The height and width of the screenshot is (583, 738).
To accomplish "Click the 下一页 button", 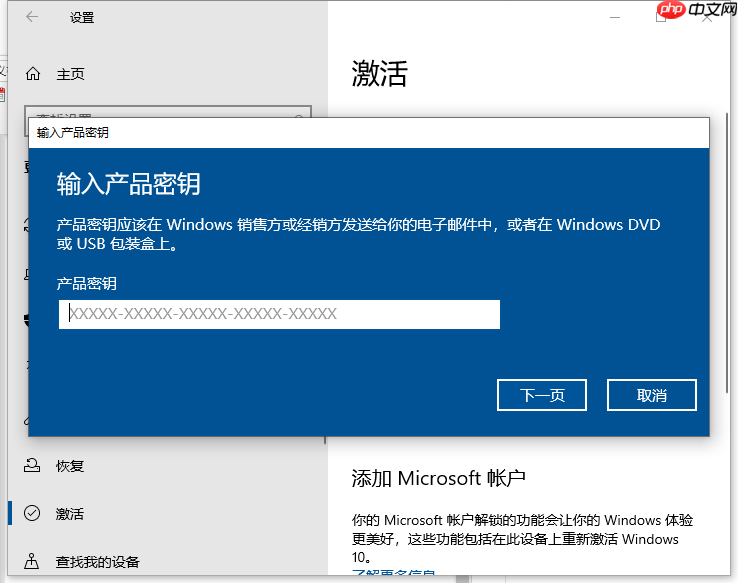I will (542, 395).
